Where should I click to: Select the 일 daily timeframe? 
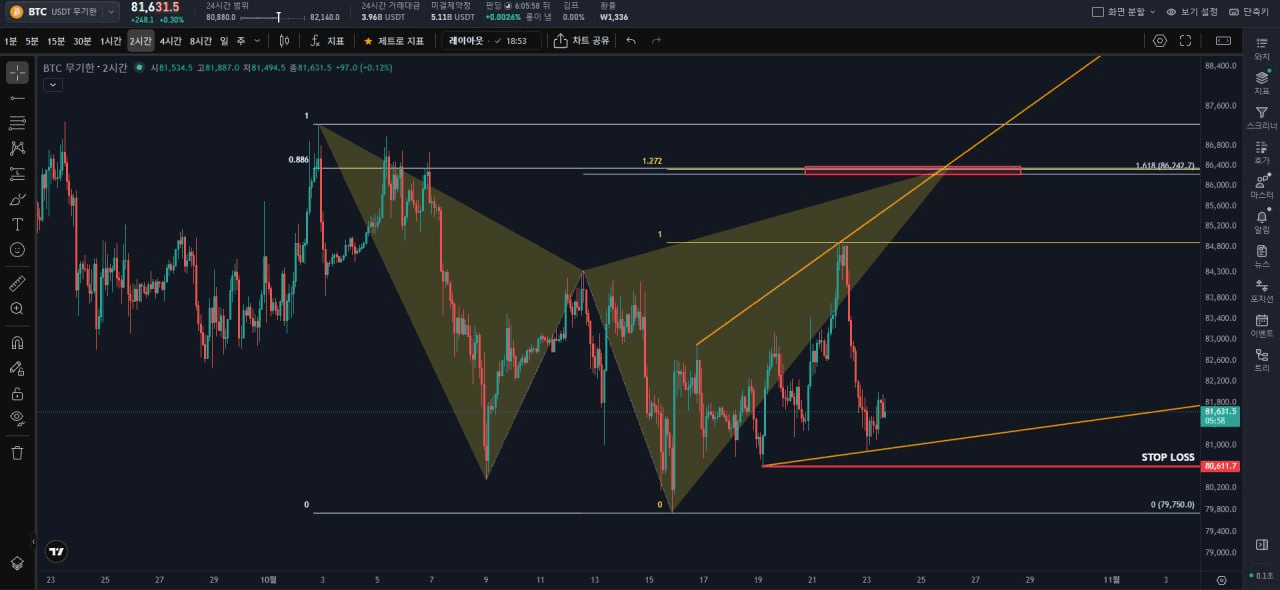[224, 41]
